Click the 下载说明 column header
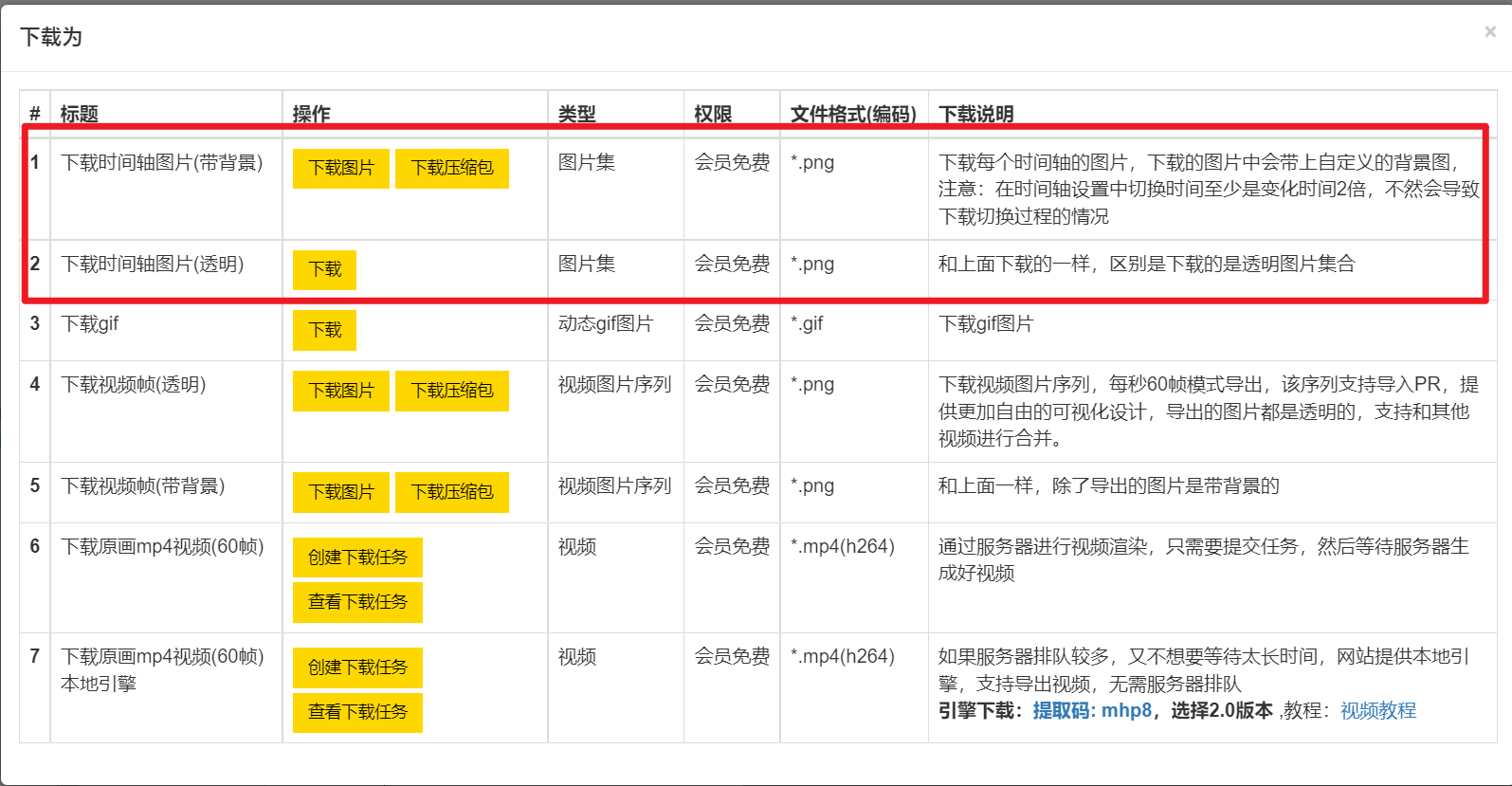This screenshot has height=786, width=1512. point(975,114)
